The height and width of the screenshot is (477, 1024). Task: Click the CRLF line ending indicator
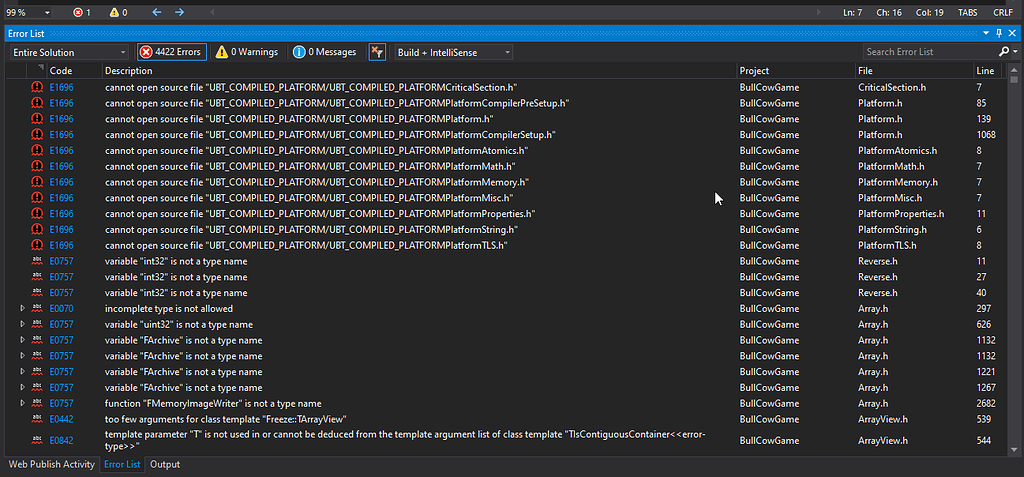click(x=1003, y=12)
